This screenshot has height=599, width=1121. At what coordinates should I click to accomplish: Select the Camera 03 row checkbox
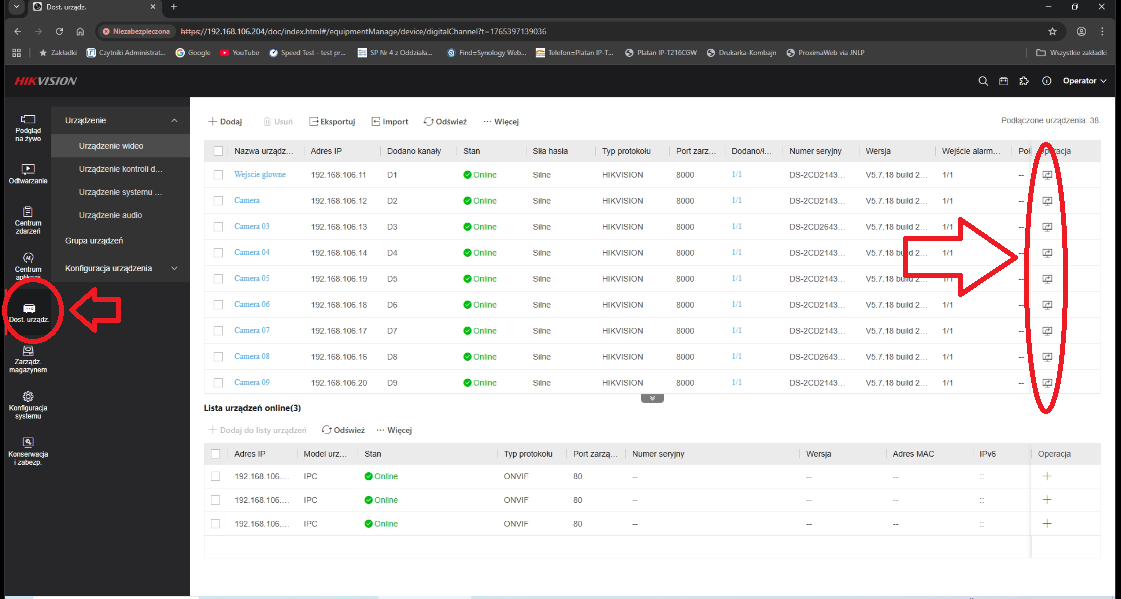tap(218, 226)
